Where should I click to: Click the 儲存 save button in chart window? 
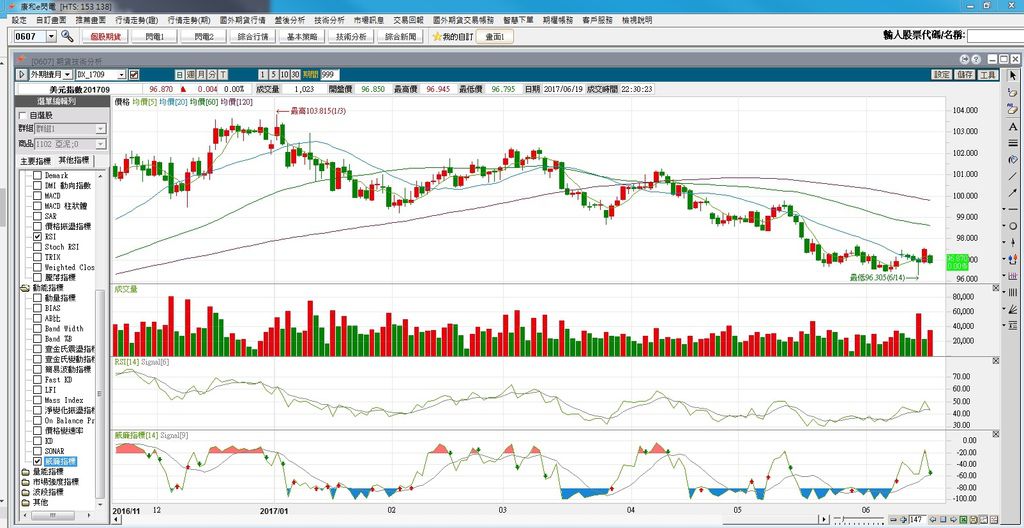pos(965,74)
